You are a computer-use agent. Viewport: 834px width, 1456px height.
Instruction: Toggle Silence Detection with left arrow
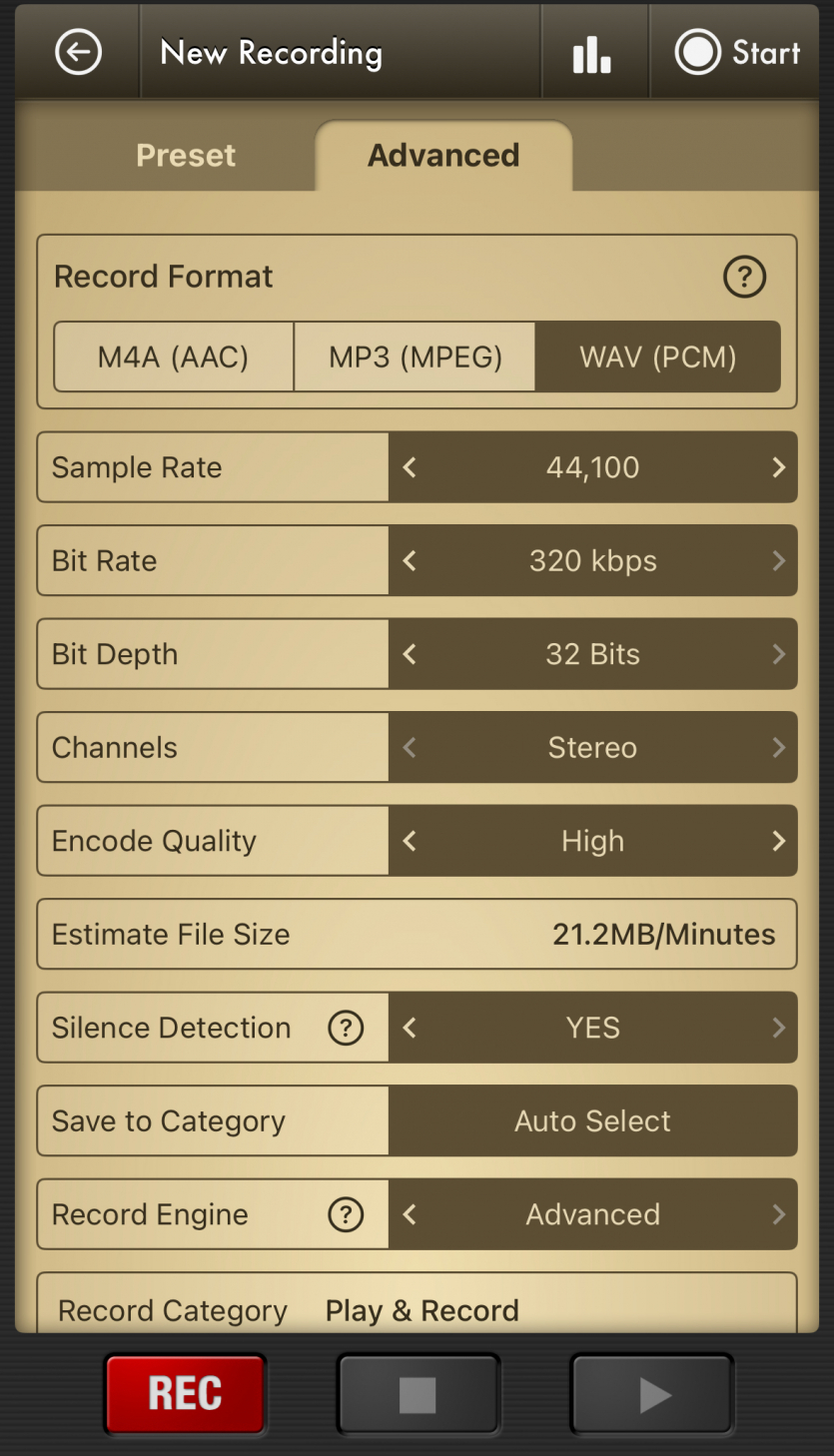pos(410,1028)
